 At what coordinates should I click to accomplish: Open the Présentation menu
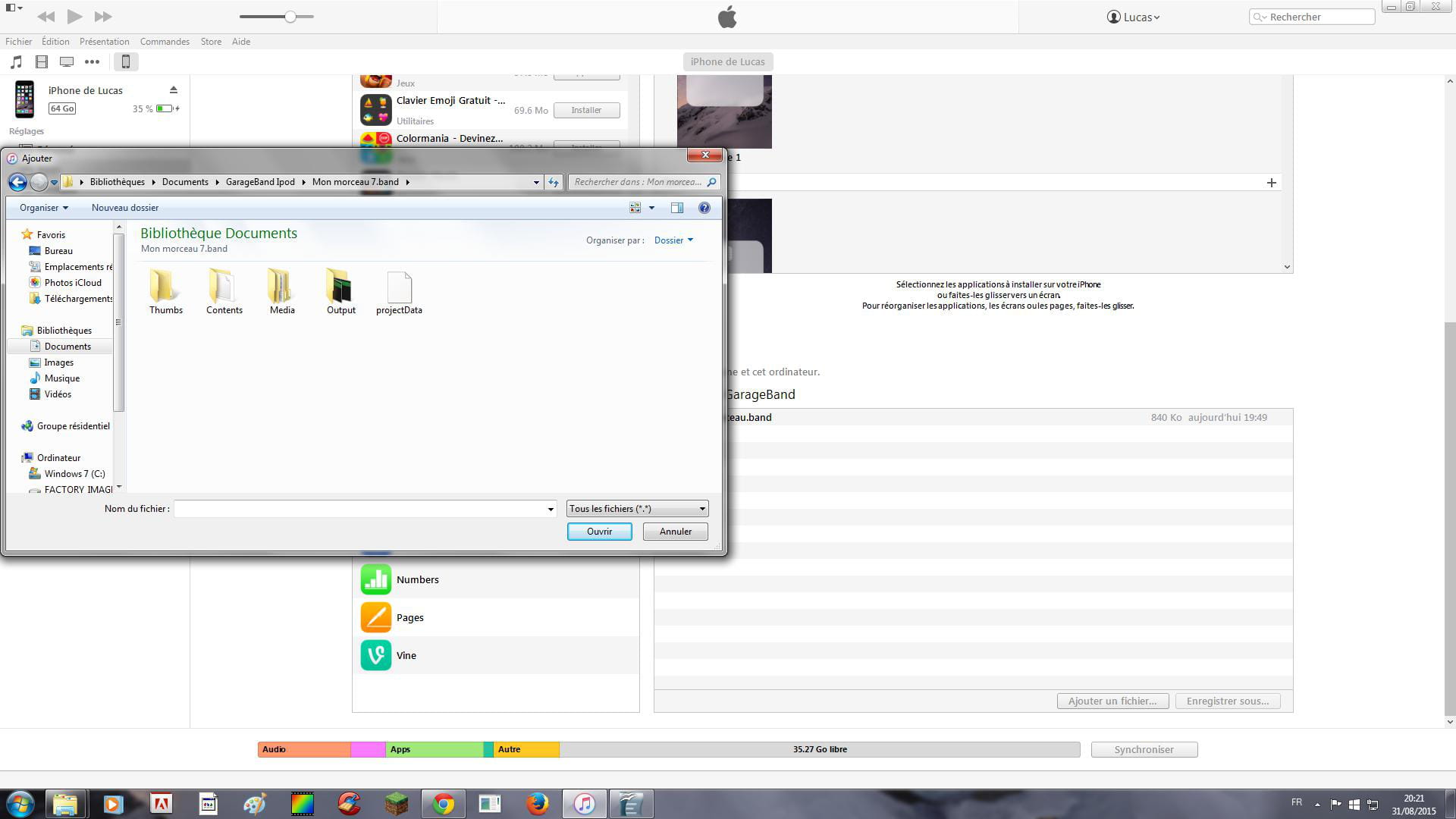104,42
